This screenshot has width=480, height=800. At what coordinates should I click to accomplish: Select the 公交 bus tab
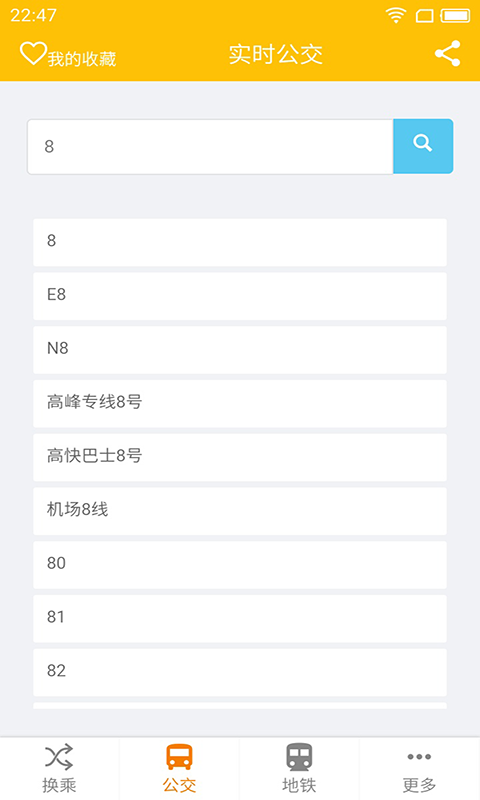click(x=179, y=769)
